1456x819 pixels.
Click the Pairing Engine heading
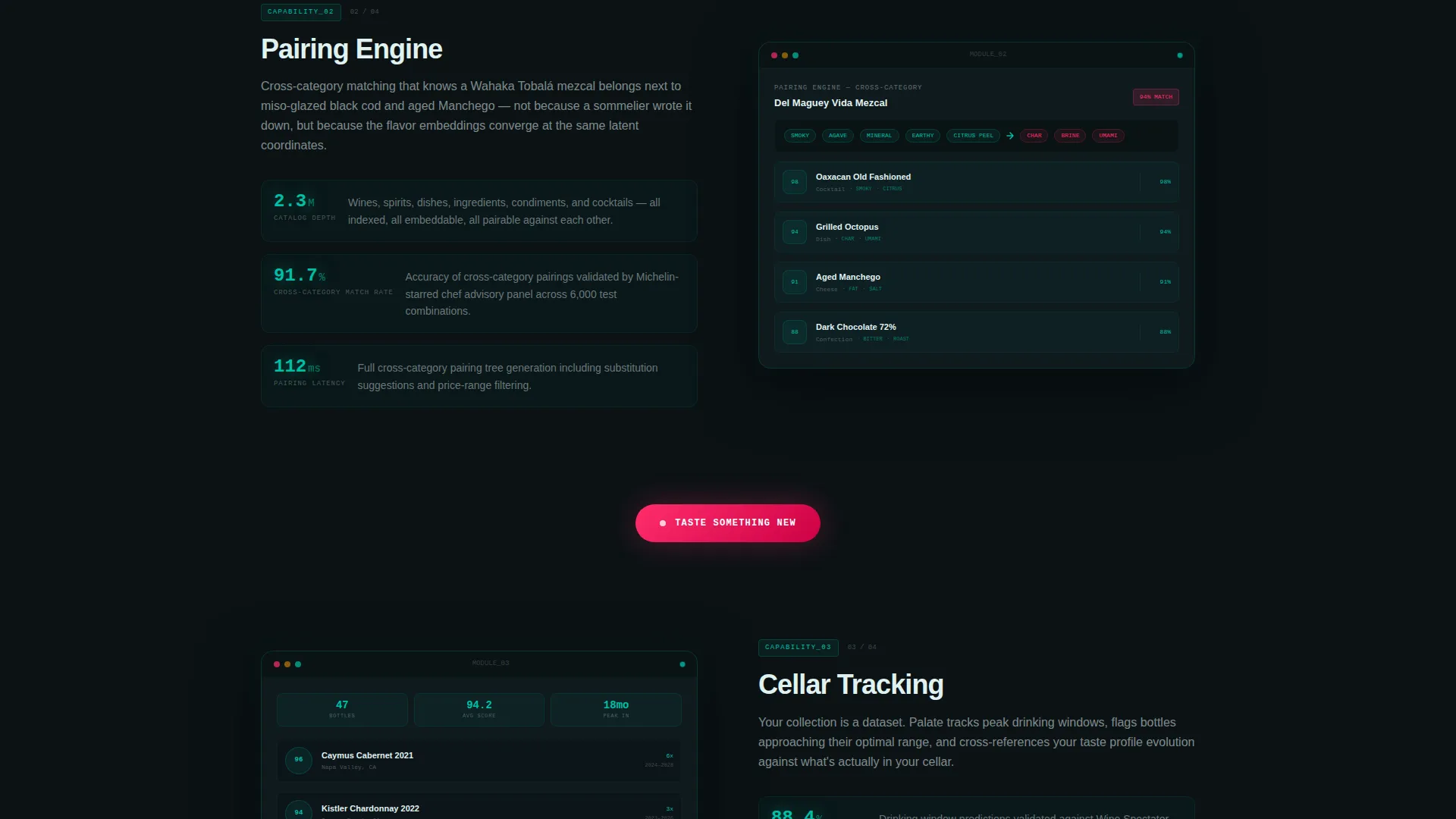(x=351, y=49)
